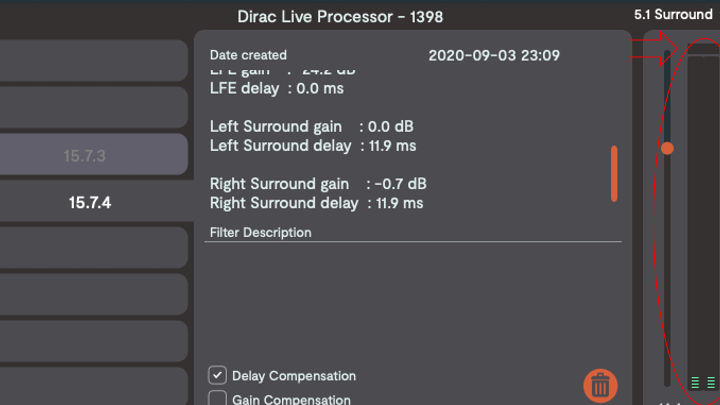Click the Right Surround gain readout

(x=318, y=184)
